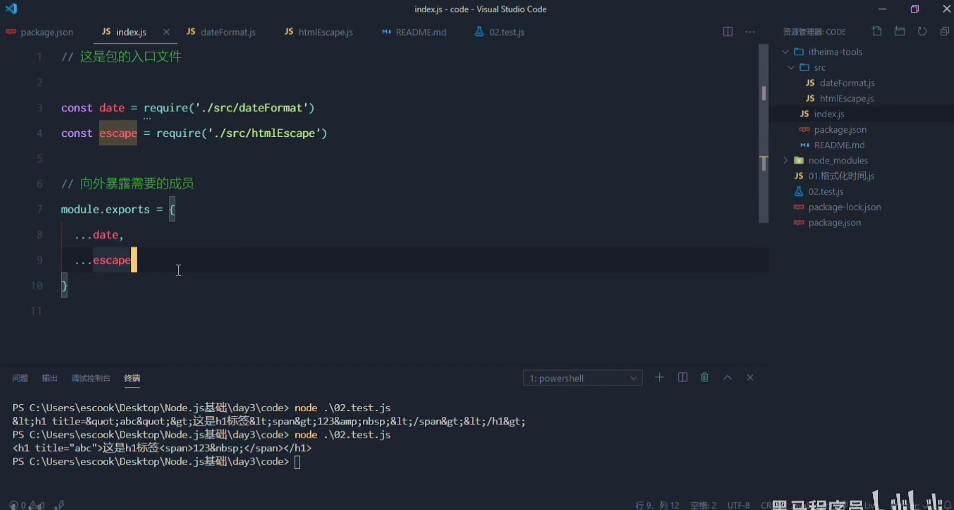Select the 终端 panel tab
Image resolution: width=954 pixels, height=510 pixels.
click(132, 379)
